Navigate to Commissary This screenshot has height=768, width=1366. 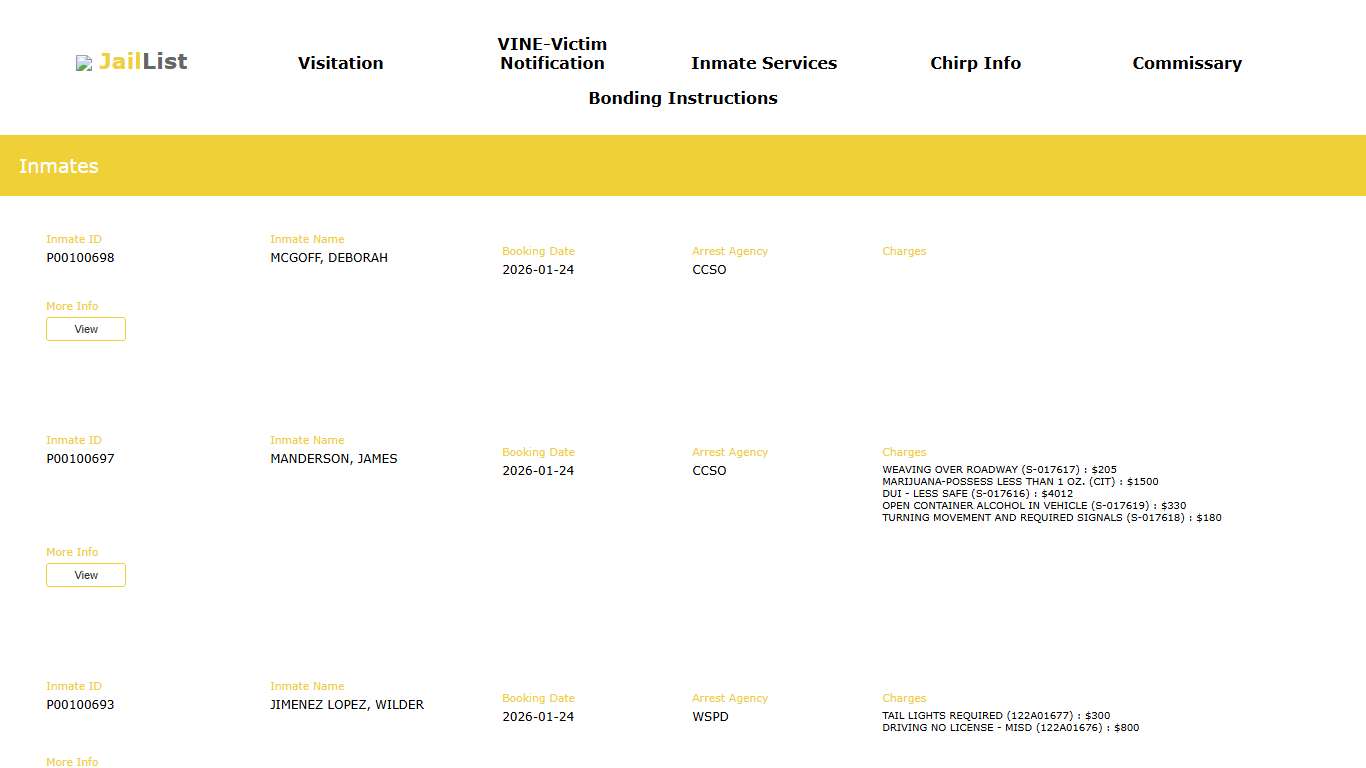click(x=1186, y=63)
